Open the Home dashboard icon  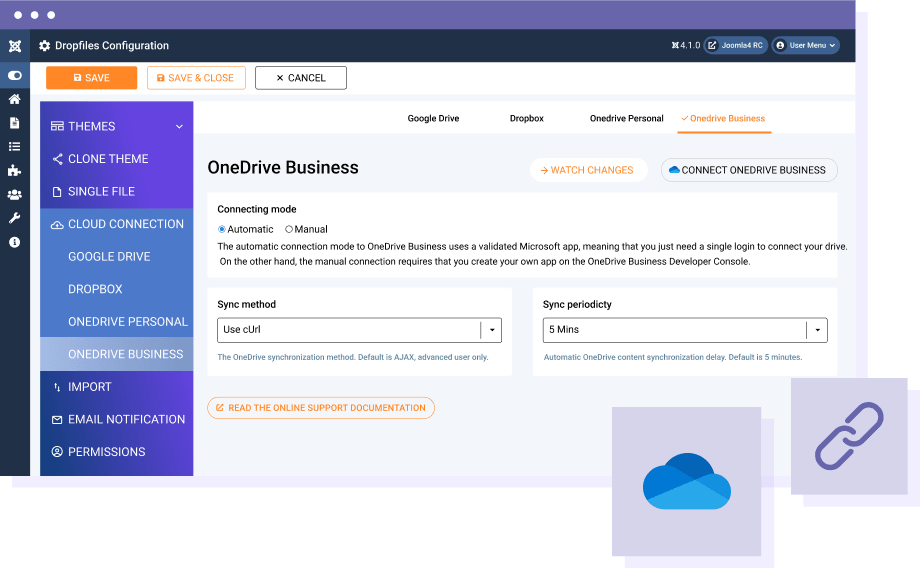[x=15, y=99]
